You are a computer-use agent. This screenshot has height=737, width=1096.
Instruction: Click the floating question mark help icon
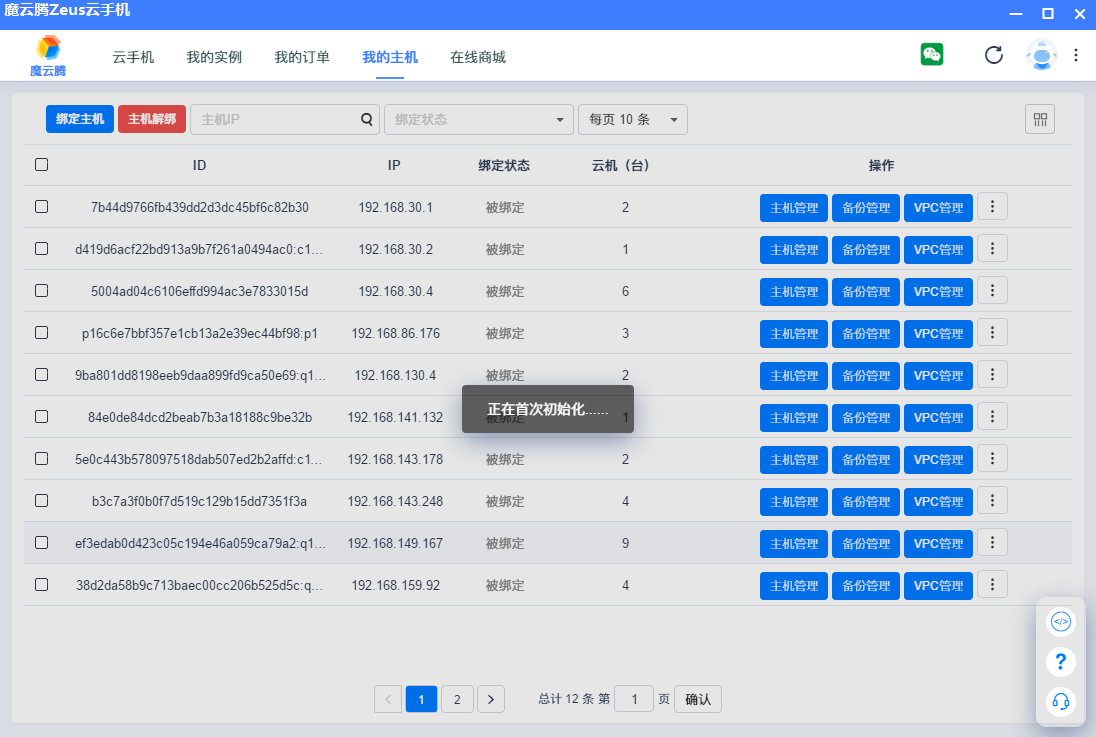(1061, 662)
